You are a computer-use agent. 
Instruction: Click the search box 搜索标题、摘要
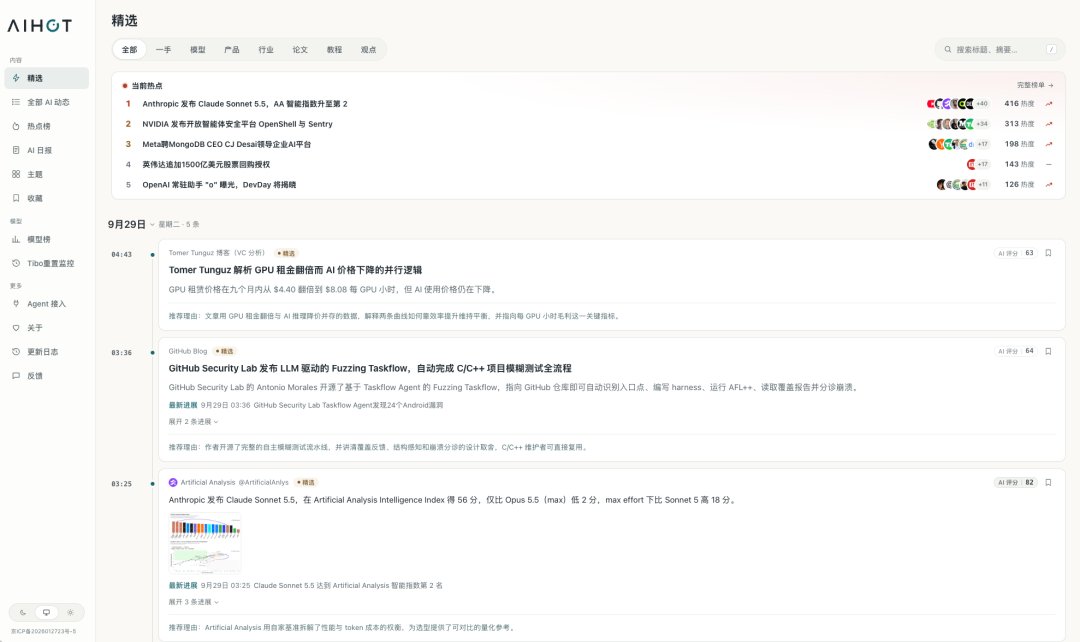(999, 50)
